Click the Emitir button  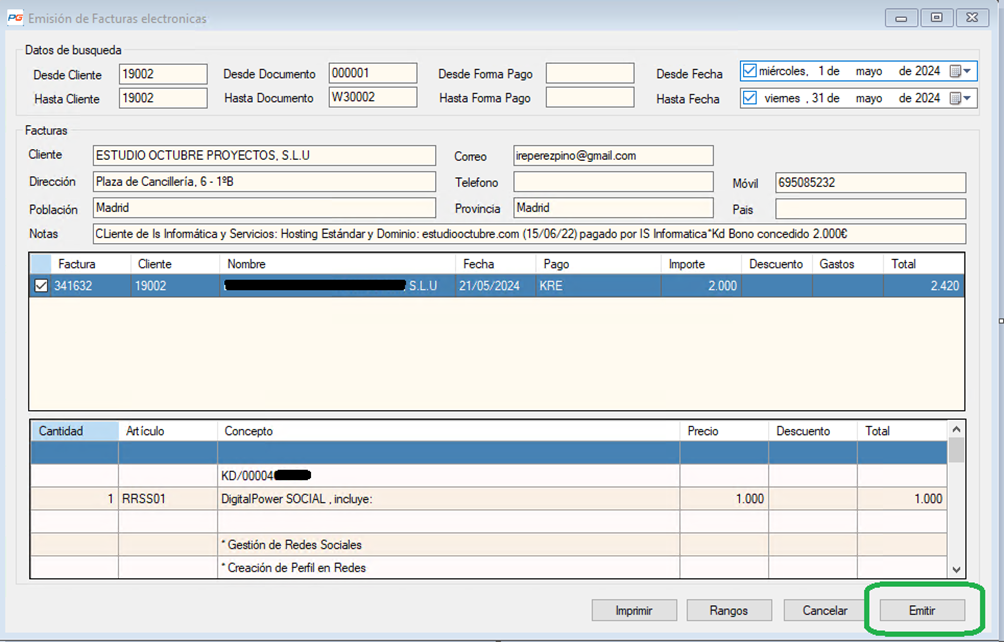[x=922, y=611]
